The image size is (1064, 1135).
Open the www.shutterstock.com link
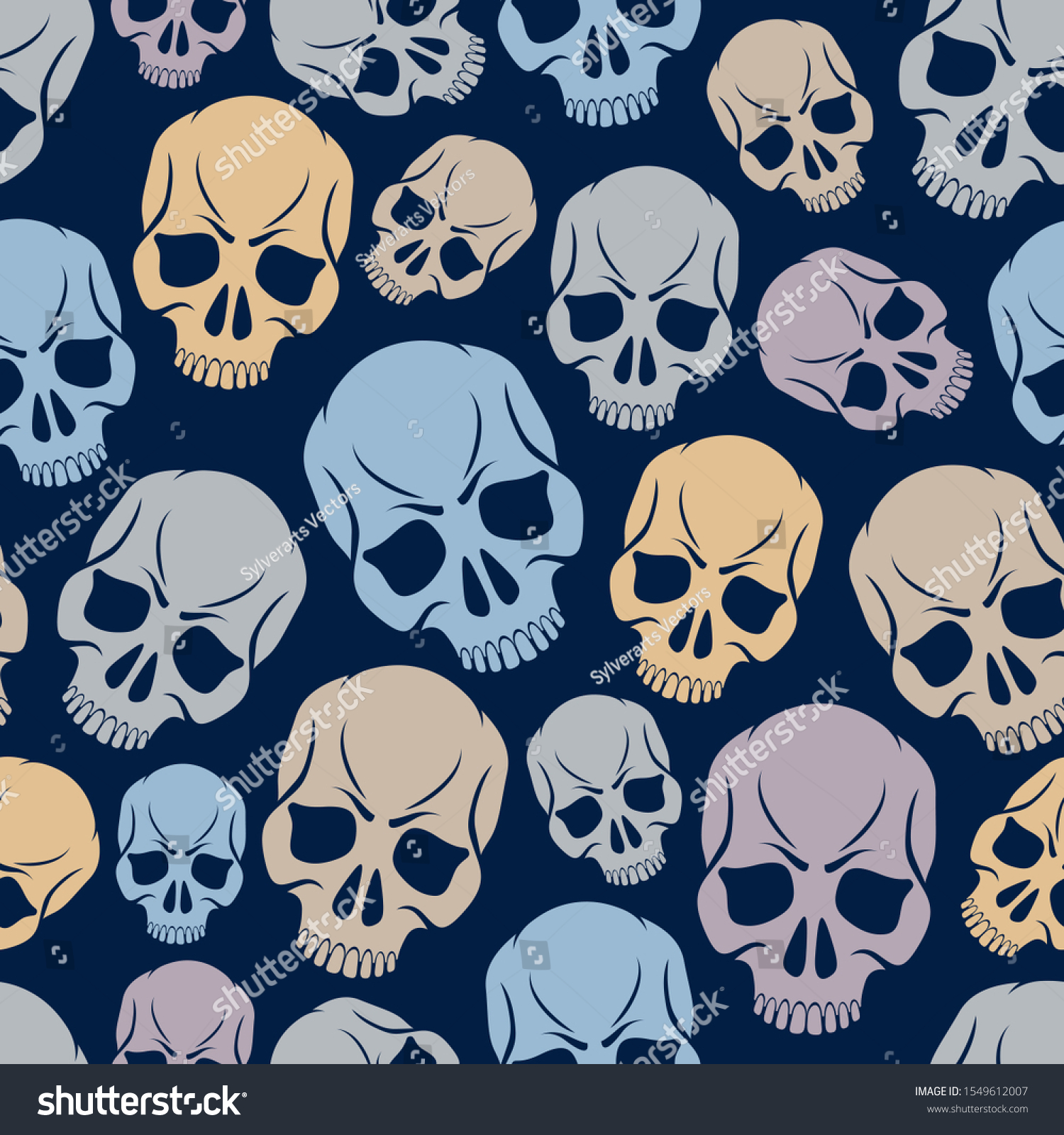coord(977,1109)
